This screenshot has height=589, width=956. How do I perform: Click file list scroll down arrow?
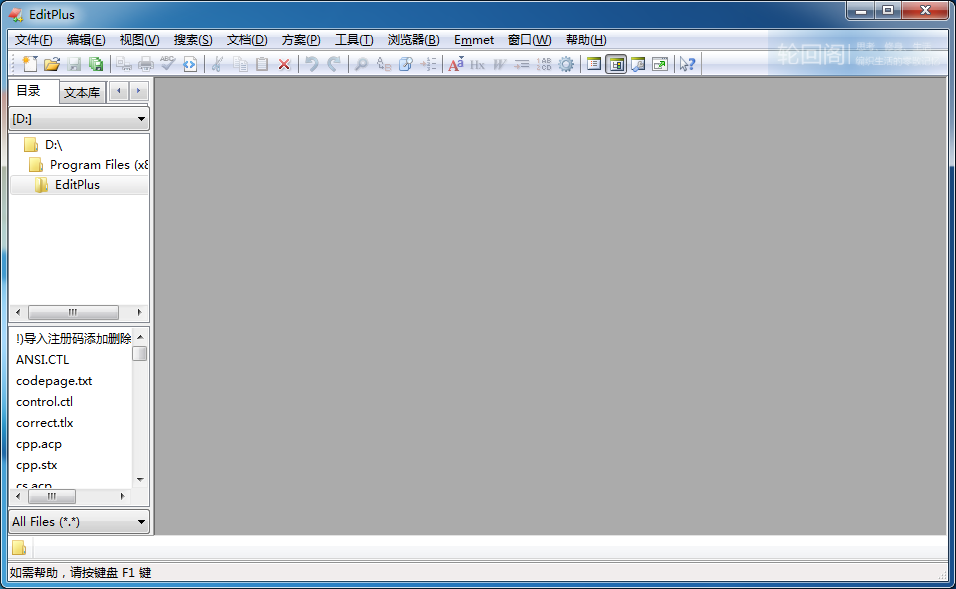pyautogui.click(x=140, y=480)
